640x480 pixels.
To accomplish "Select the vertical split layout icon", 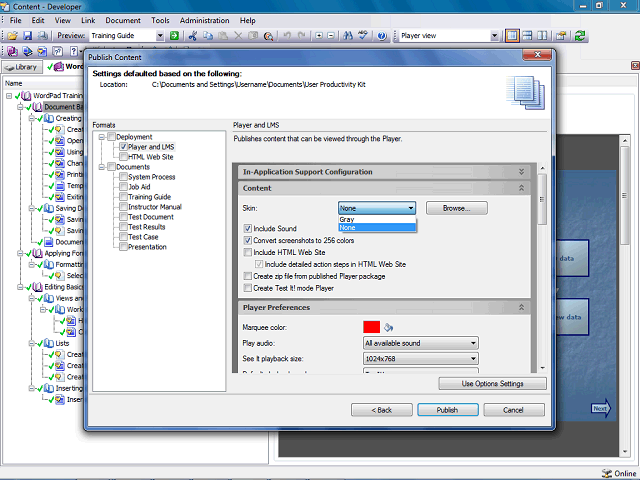I will [542, 36].
